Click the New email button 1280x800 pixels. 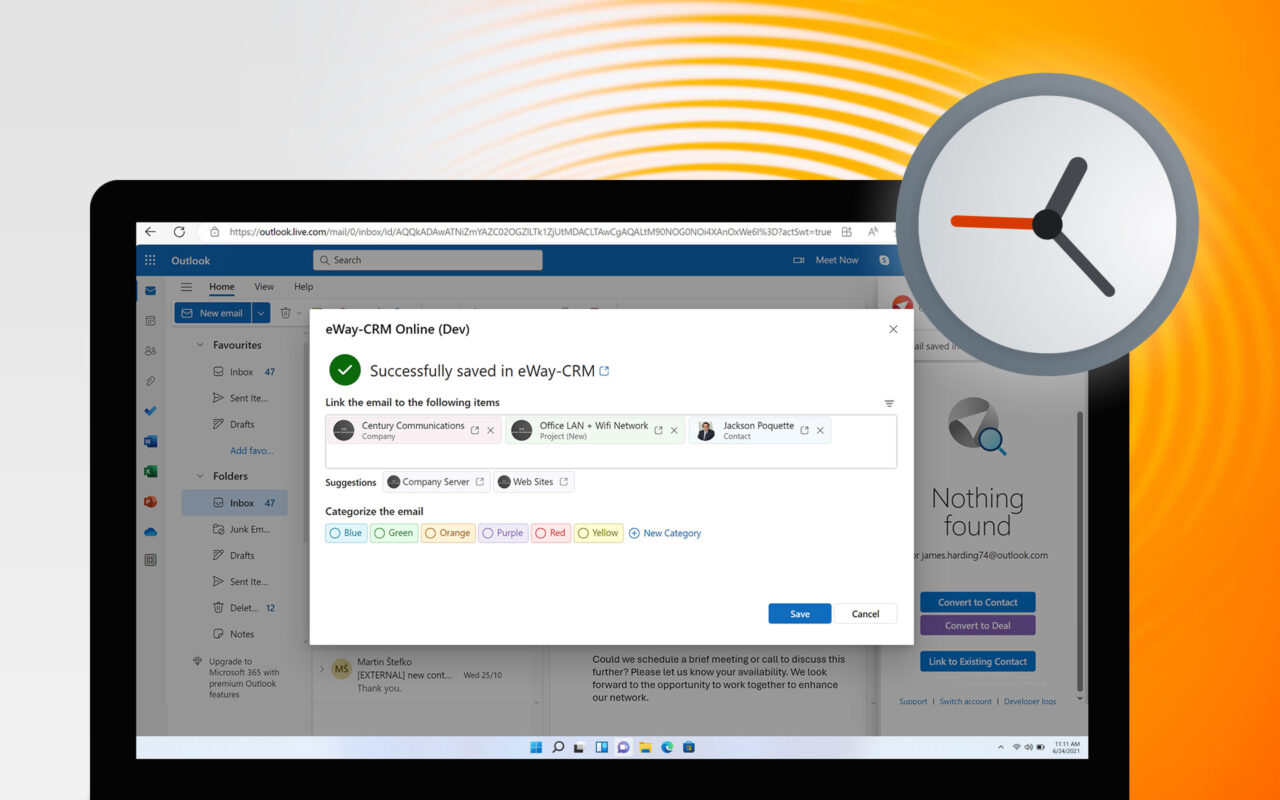(x=213, y=313)
